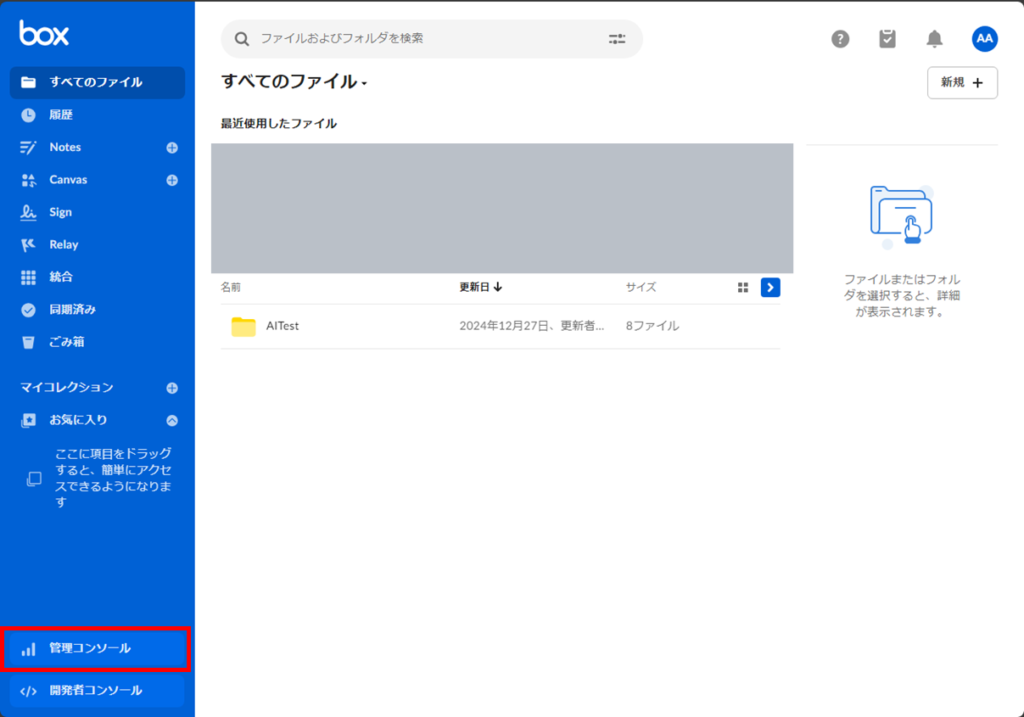This screenshot has width=1024, height=717.
Task: Open 履歴 in the sidebar
Action: click(x=61, y=115)
